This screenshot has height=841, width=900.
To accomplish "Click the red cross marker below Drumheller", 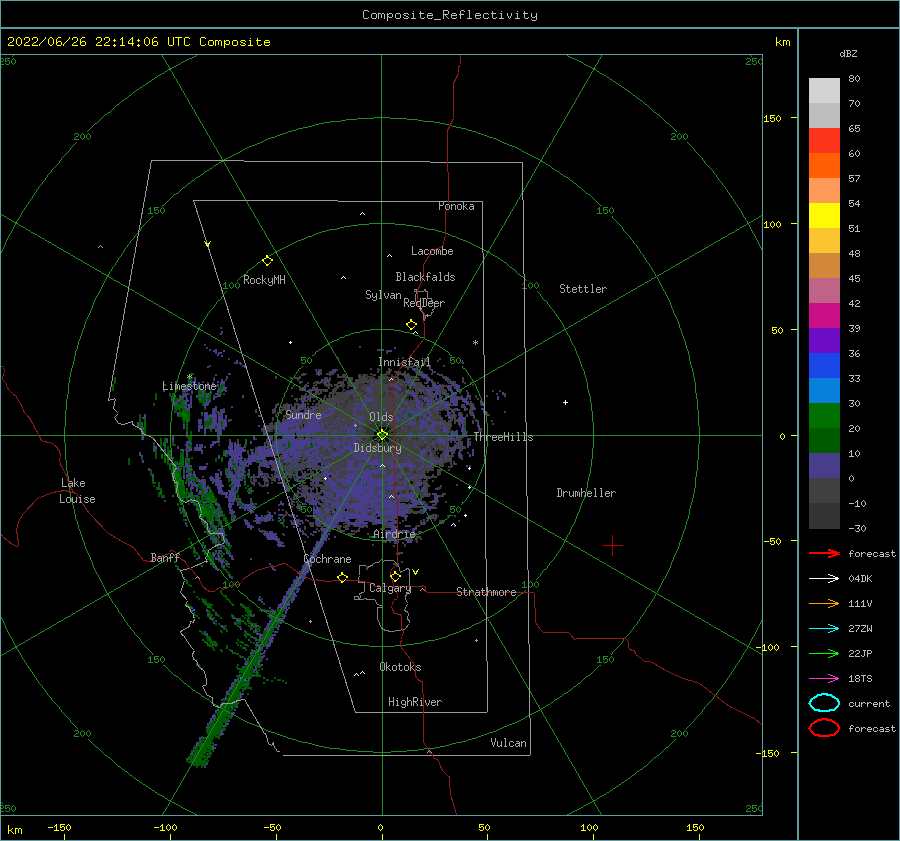I will (612, 545).
